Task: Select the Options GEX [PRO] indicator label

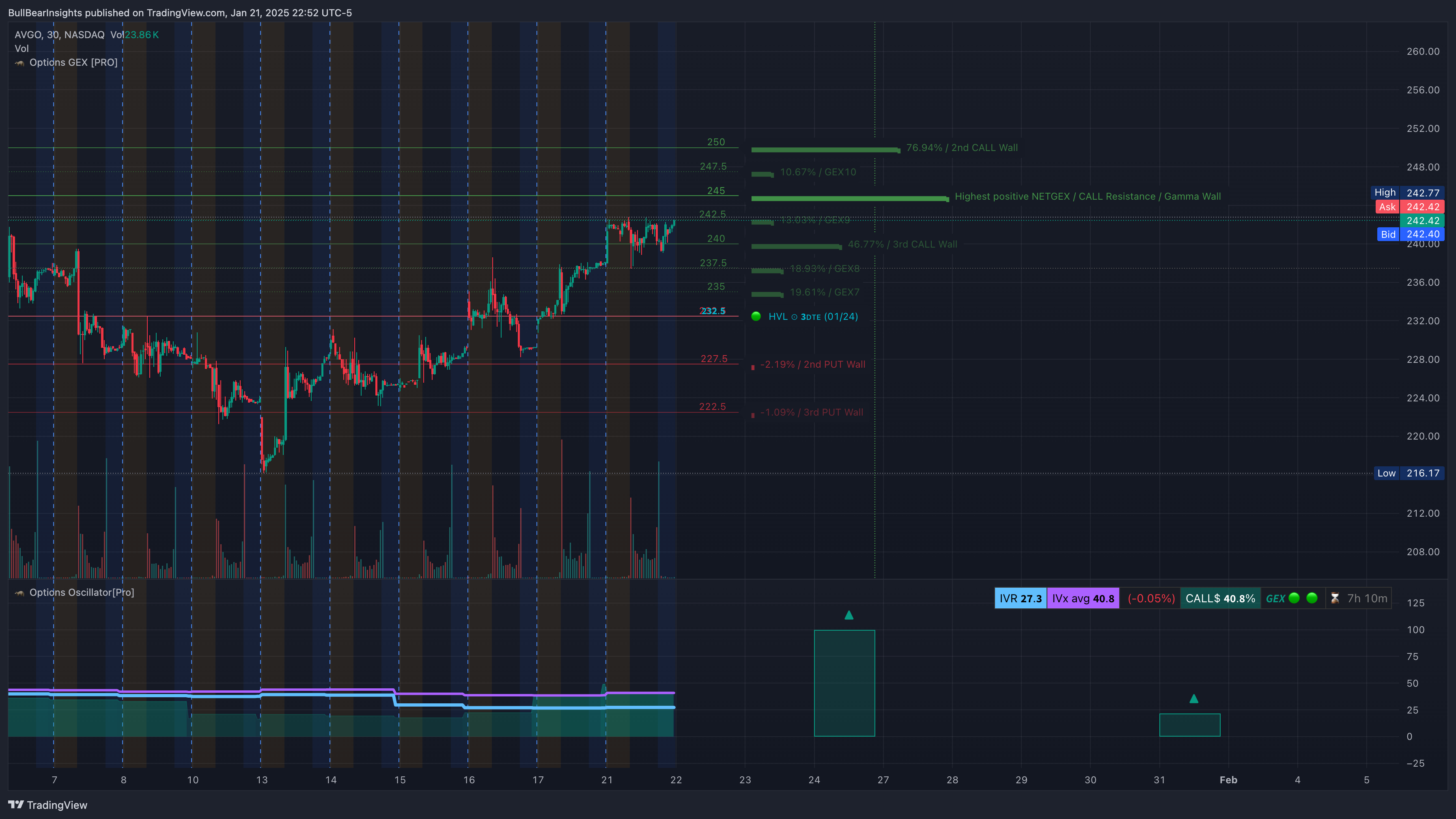Action: pyautogui.click(x=73, y=63)
